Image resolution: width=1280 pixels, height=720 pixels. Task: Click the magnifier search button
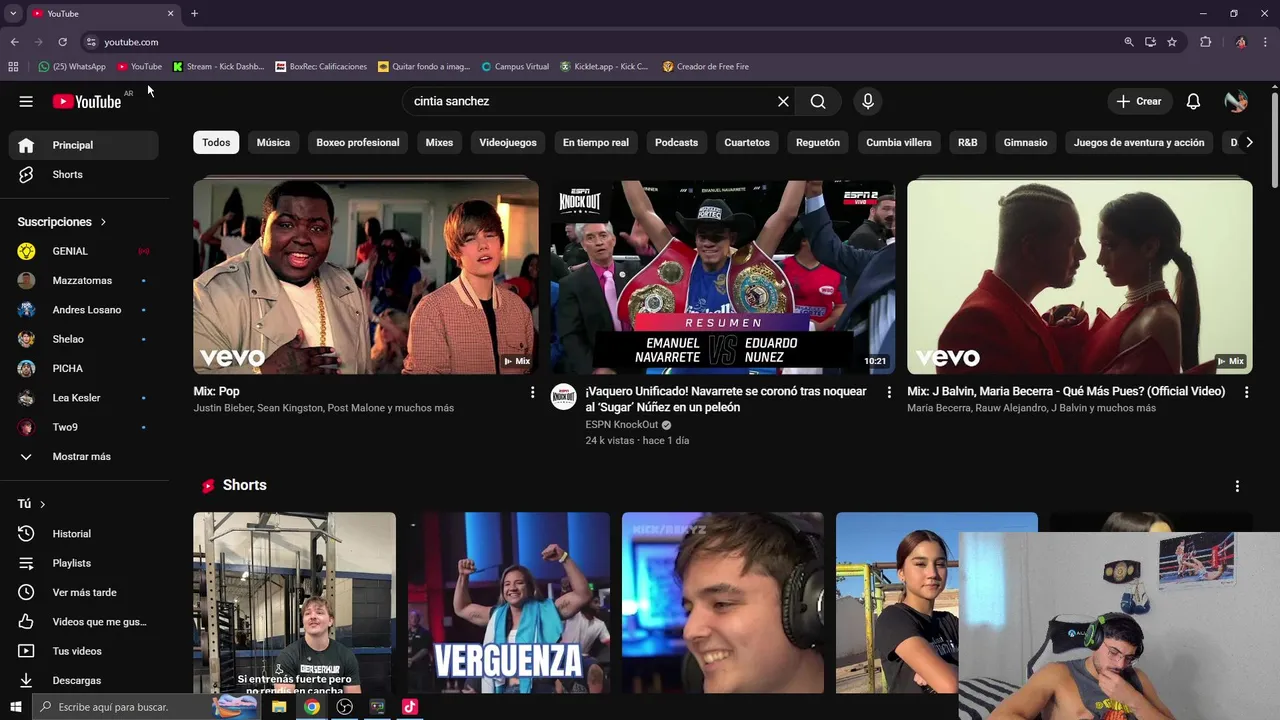point(818,101)
